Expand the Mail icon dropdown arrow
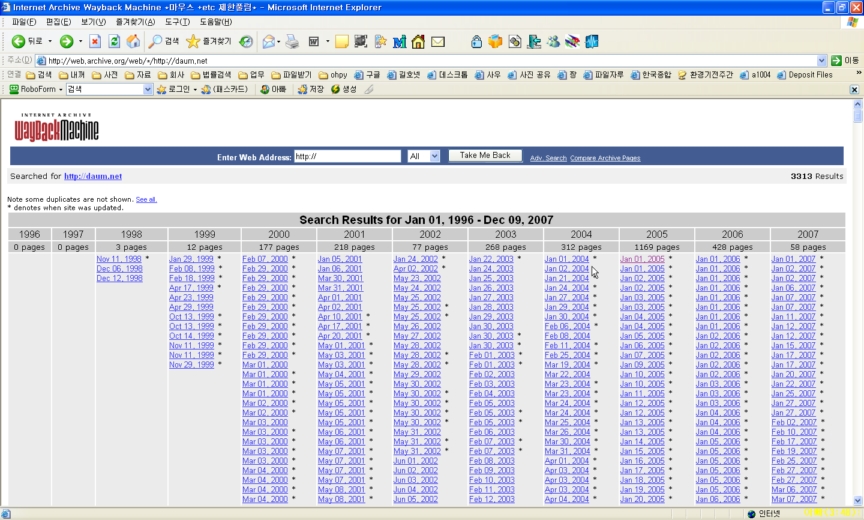Viewport: 864px width, 520px height. coord(278,42)
